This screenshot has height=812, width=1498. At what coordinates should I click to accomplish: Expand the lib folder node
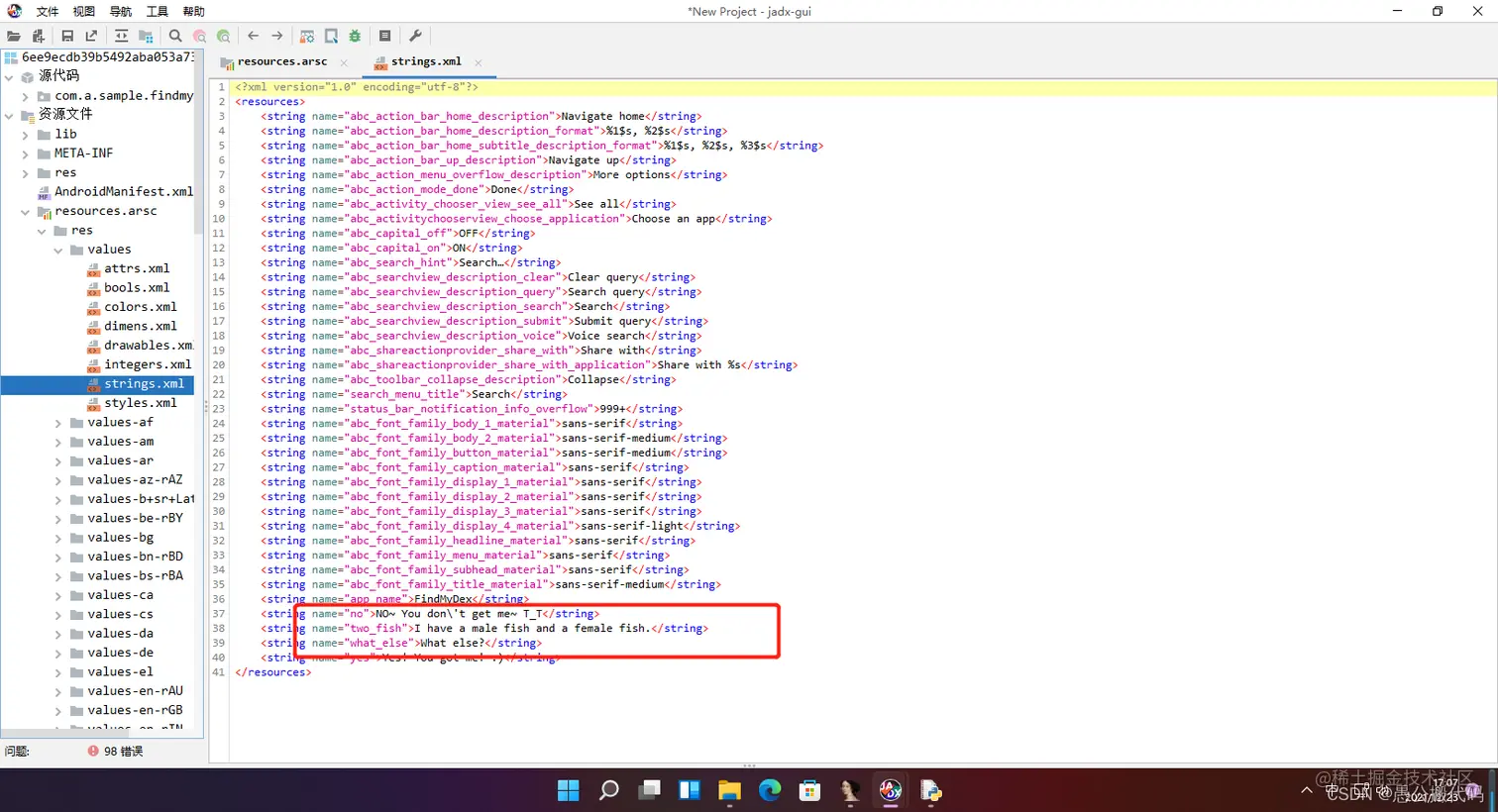(x=26, y=135)
